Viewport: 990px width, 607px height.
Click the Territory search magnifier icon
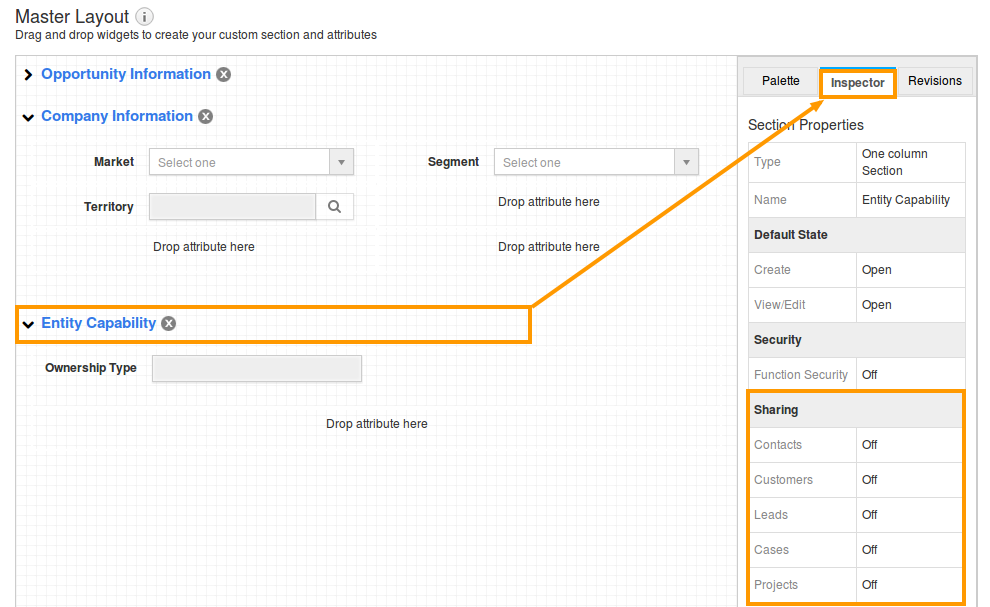[335, 207]
